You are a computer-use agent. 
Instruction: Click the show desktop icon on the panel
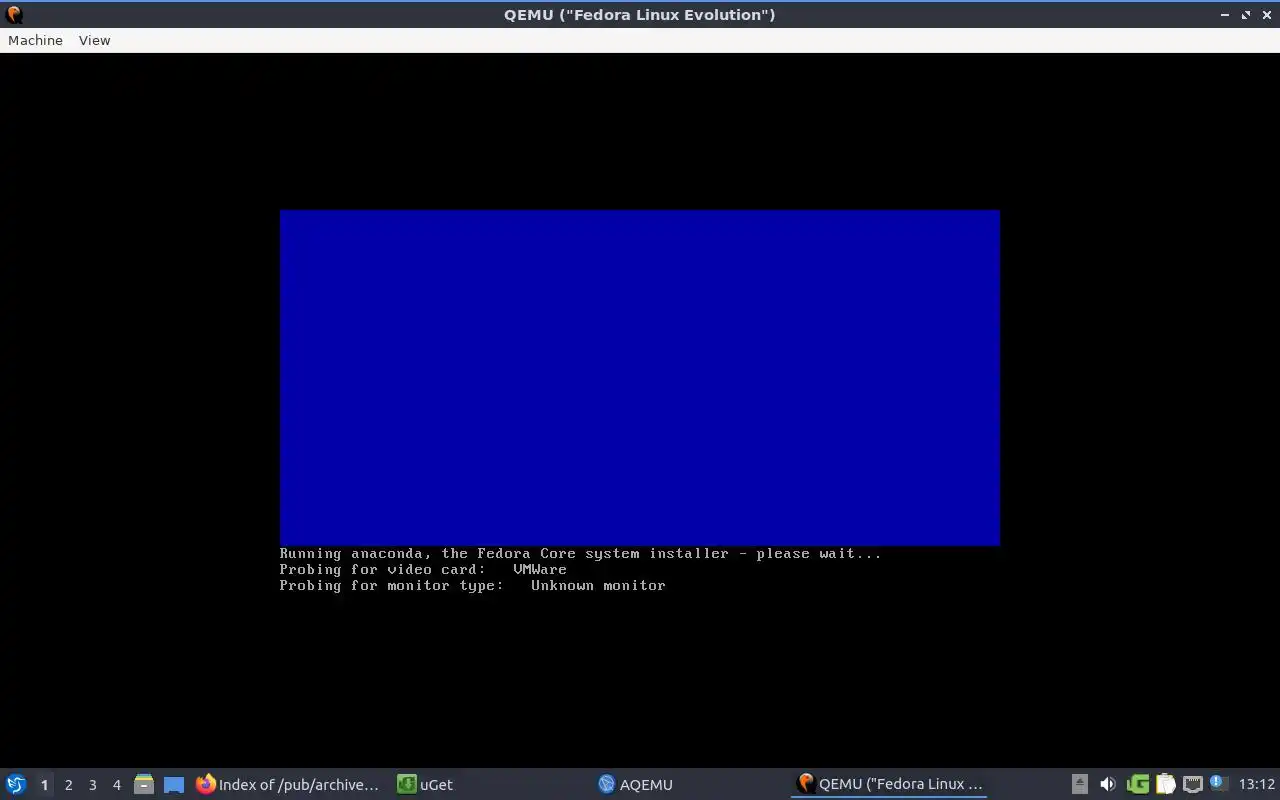174,784
